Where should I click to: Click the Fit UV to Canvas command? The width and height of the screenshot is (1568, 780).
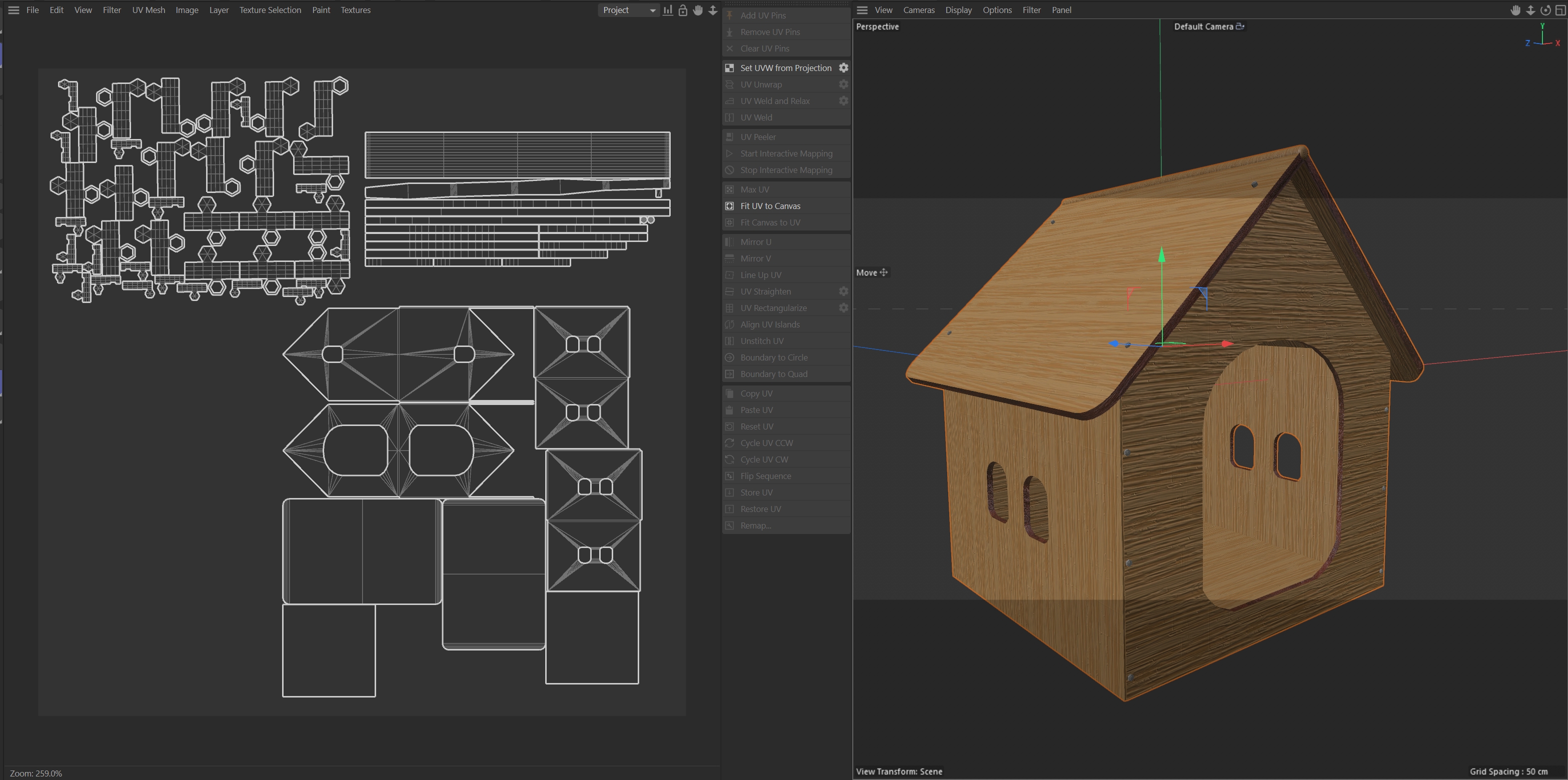point(770,205)
